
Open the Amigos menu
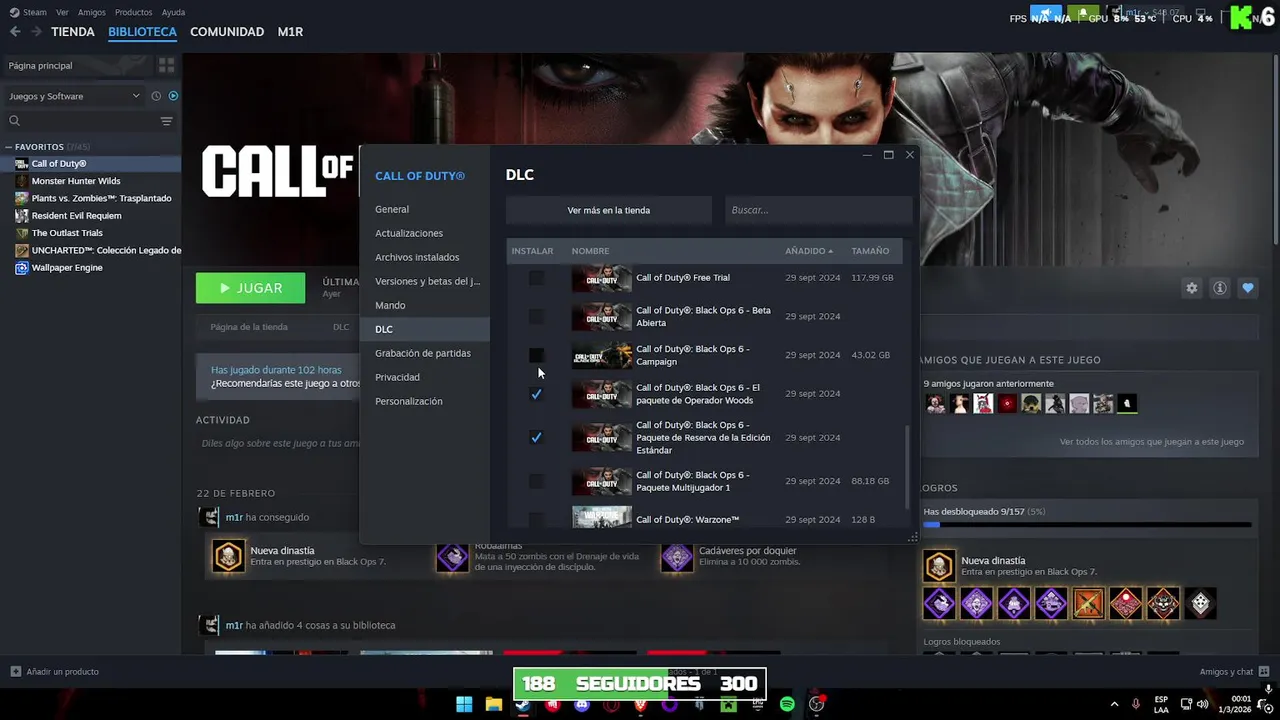[x=91, y=12]
